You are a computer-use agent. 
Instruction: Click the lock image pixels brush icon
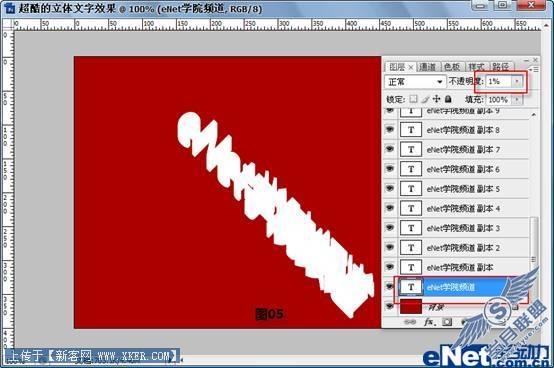(x=425, y=99)
